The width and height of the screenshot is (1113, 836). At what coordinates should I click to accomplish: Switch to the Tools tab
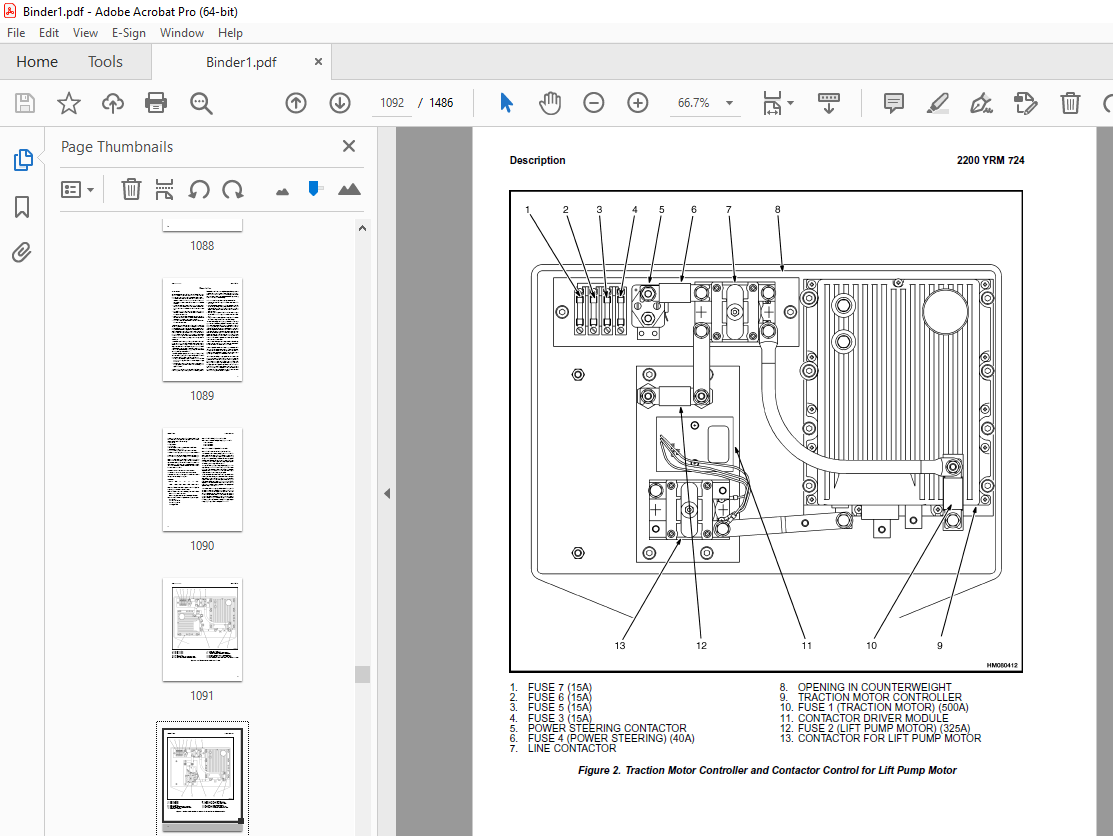point(105,62)
